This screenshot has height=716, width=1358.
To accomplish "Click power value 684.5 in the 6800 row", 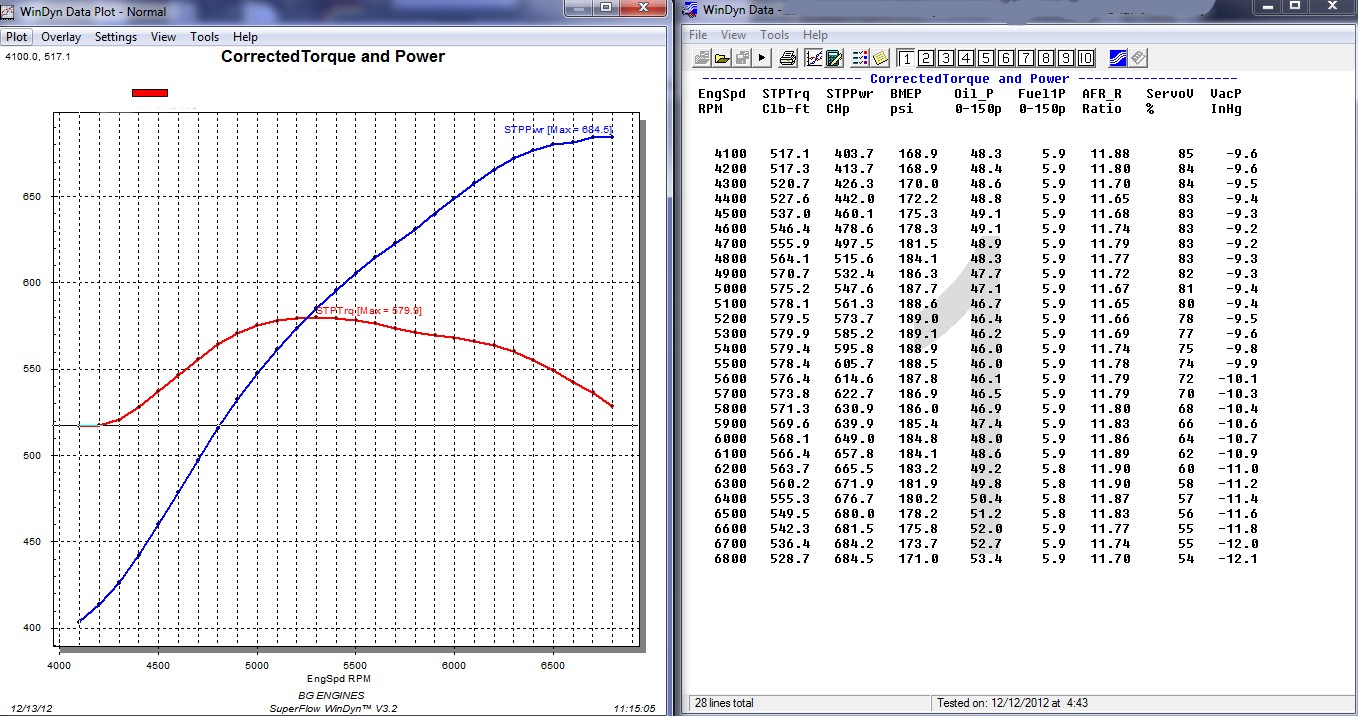I will [855, 559].
